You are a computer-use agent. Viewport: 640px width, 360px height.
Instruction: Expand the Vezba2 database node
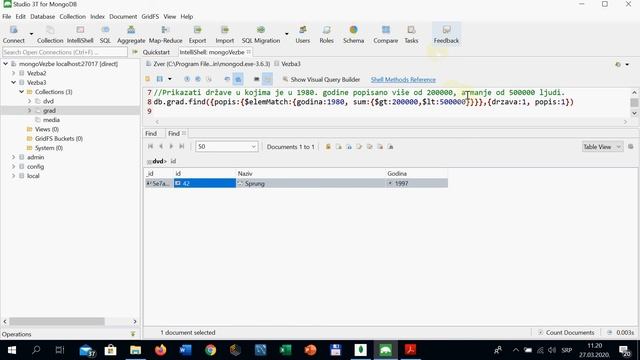click(x=13, y=73)
